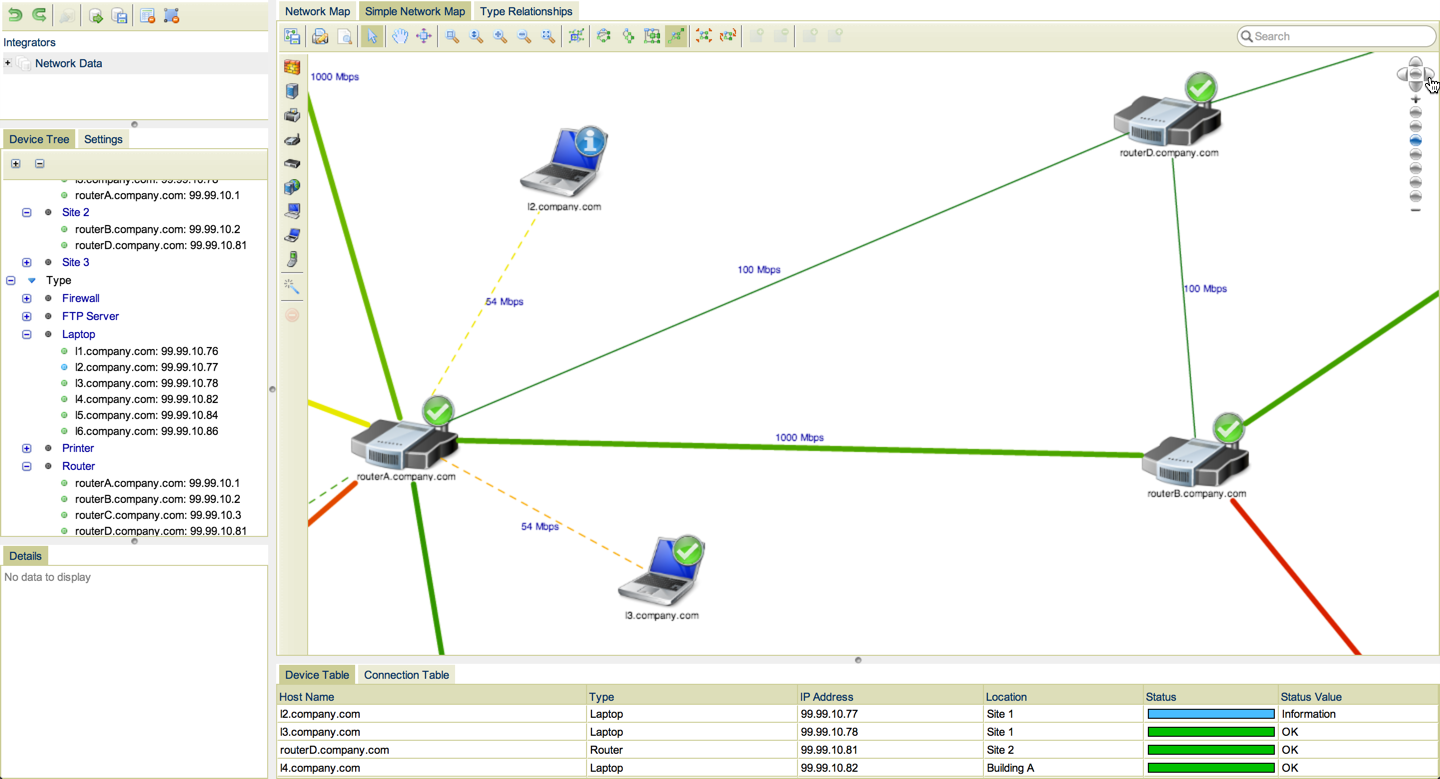1440x779 pixels.
Task: Expand the Site 3 tree node
Action: [27, 262]
